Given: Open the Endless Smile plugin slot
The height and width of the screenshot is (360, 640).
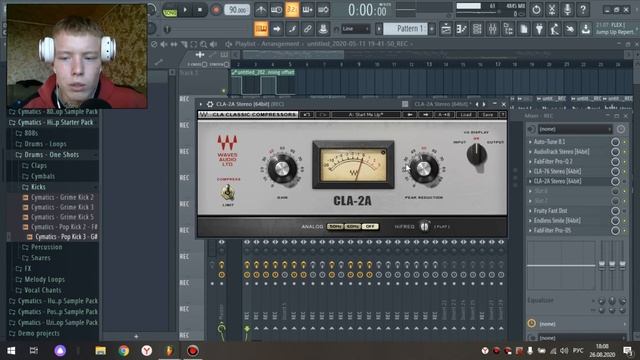Looking at the screenshot, I should (x=569, y=220).
